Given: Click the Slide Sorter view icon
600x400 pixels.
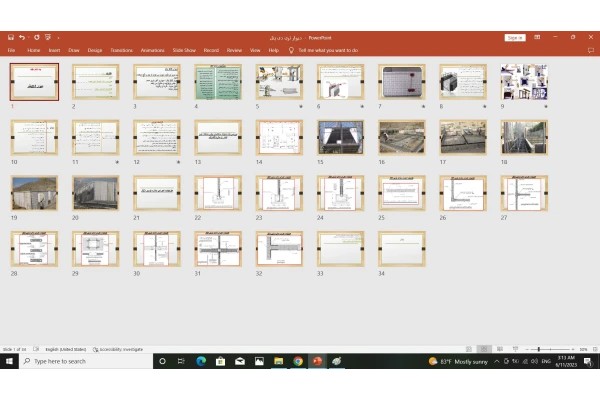Looking at the screenshot, I should [484, 349].
